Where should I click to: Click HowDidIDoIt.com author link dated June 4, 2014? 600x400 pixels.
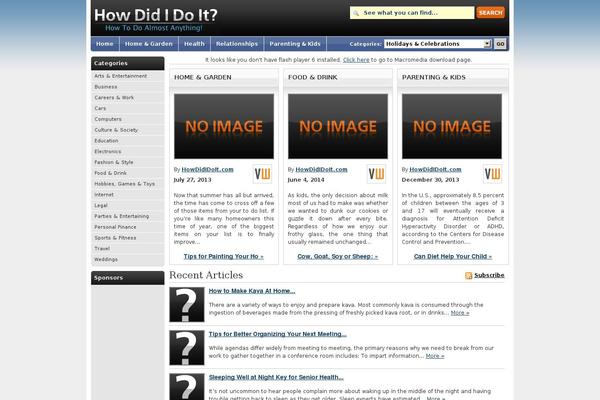pyautogui.click(x=321, y=170)
